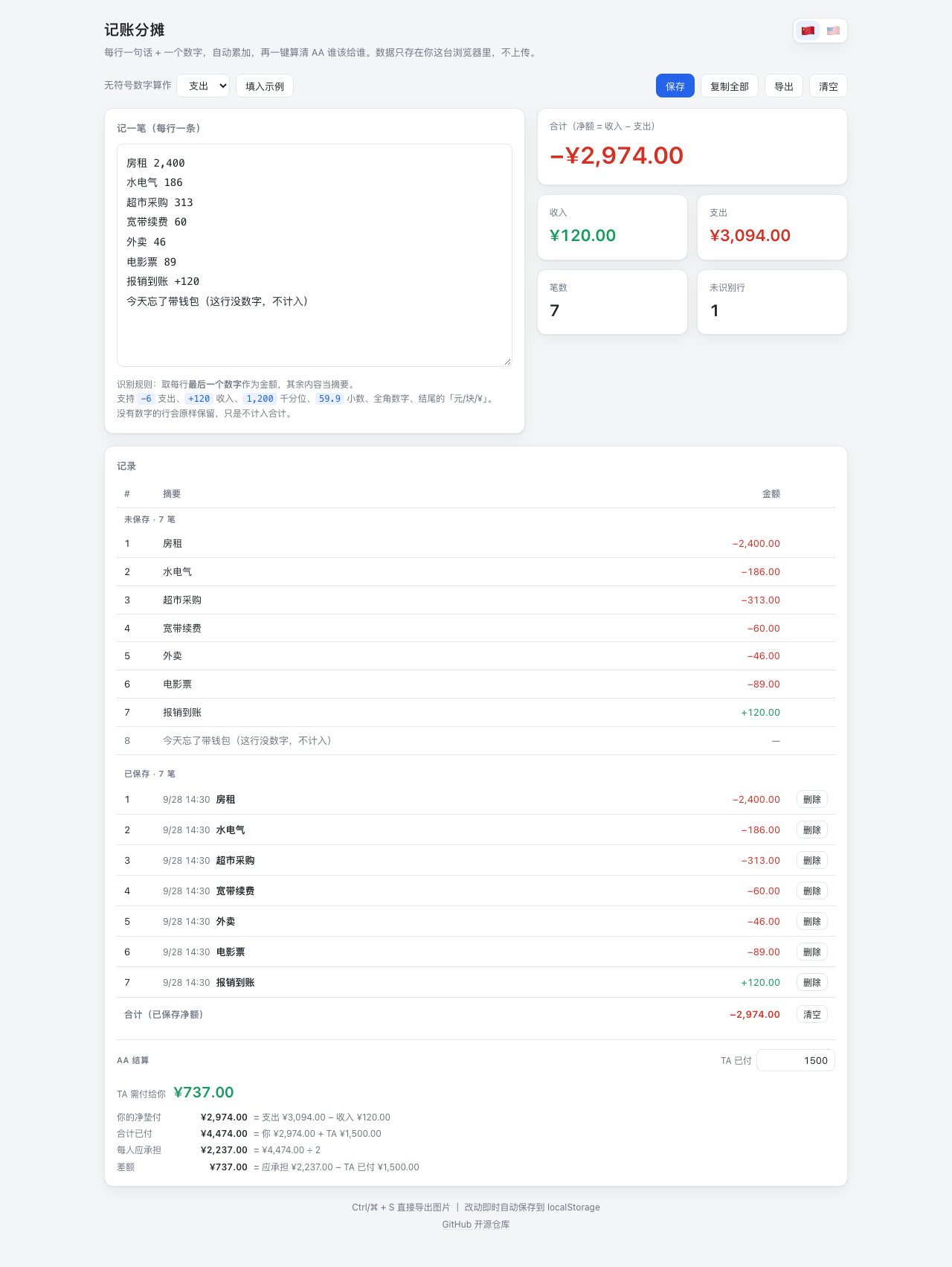
Task: Click the 支出 amount ¥3,094.00
Action: [750, 235]
